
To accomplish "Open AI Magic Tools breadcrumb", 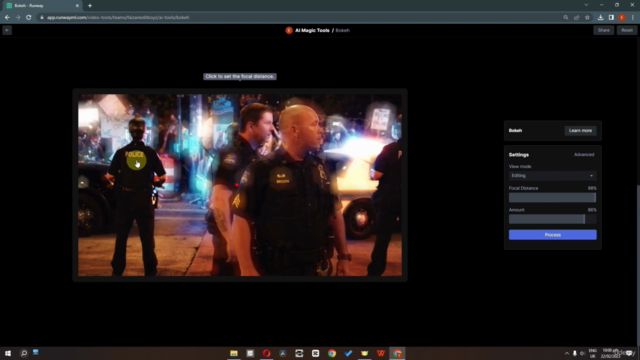I will click(312, 30).
